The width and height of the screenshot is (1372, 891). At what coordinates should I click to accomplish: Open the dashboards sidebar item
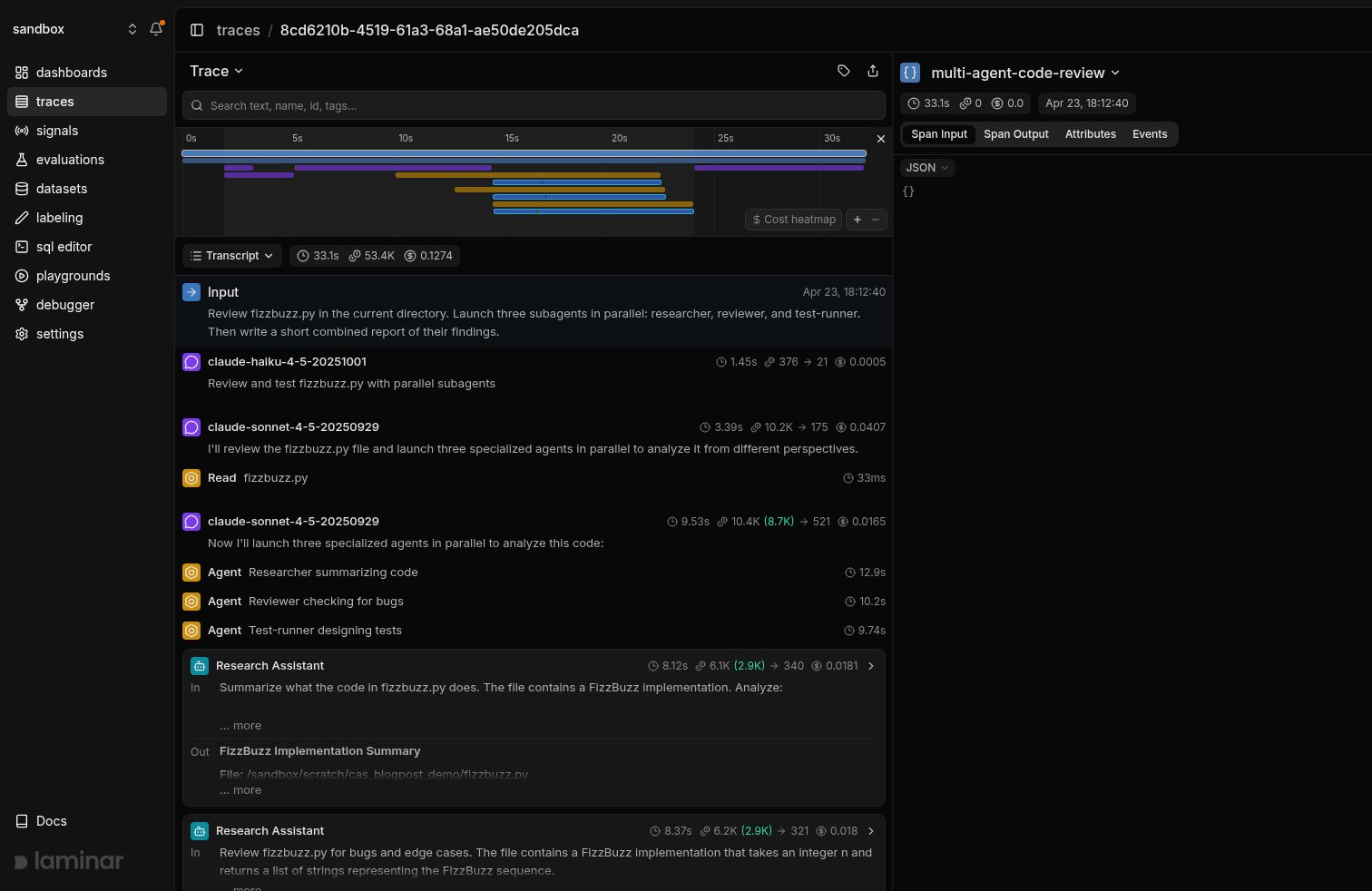87,73
